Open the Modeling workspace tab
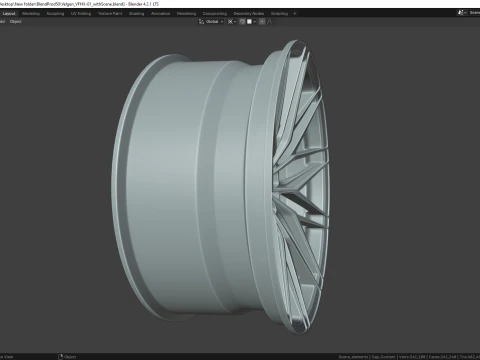 (x=31, y=14)
